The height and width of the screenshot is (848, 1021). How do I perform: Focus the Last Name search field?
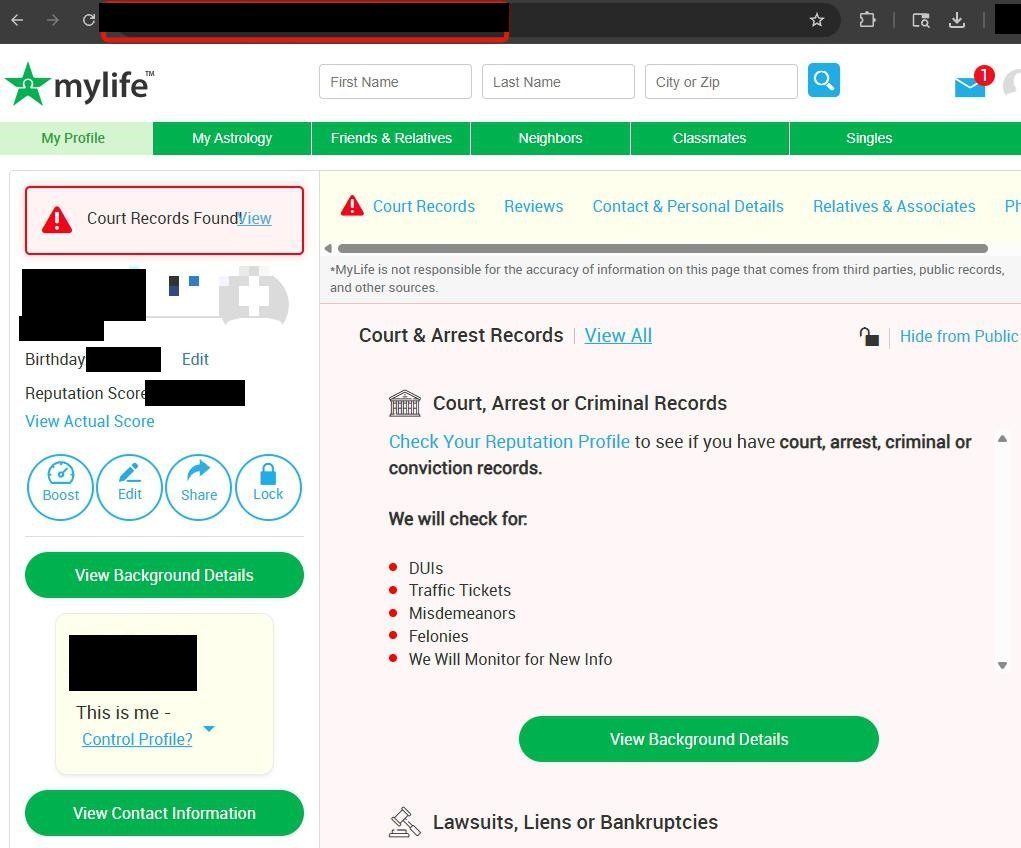558,81
